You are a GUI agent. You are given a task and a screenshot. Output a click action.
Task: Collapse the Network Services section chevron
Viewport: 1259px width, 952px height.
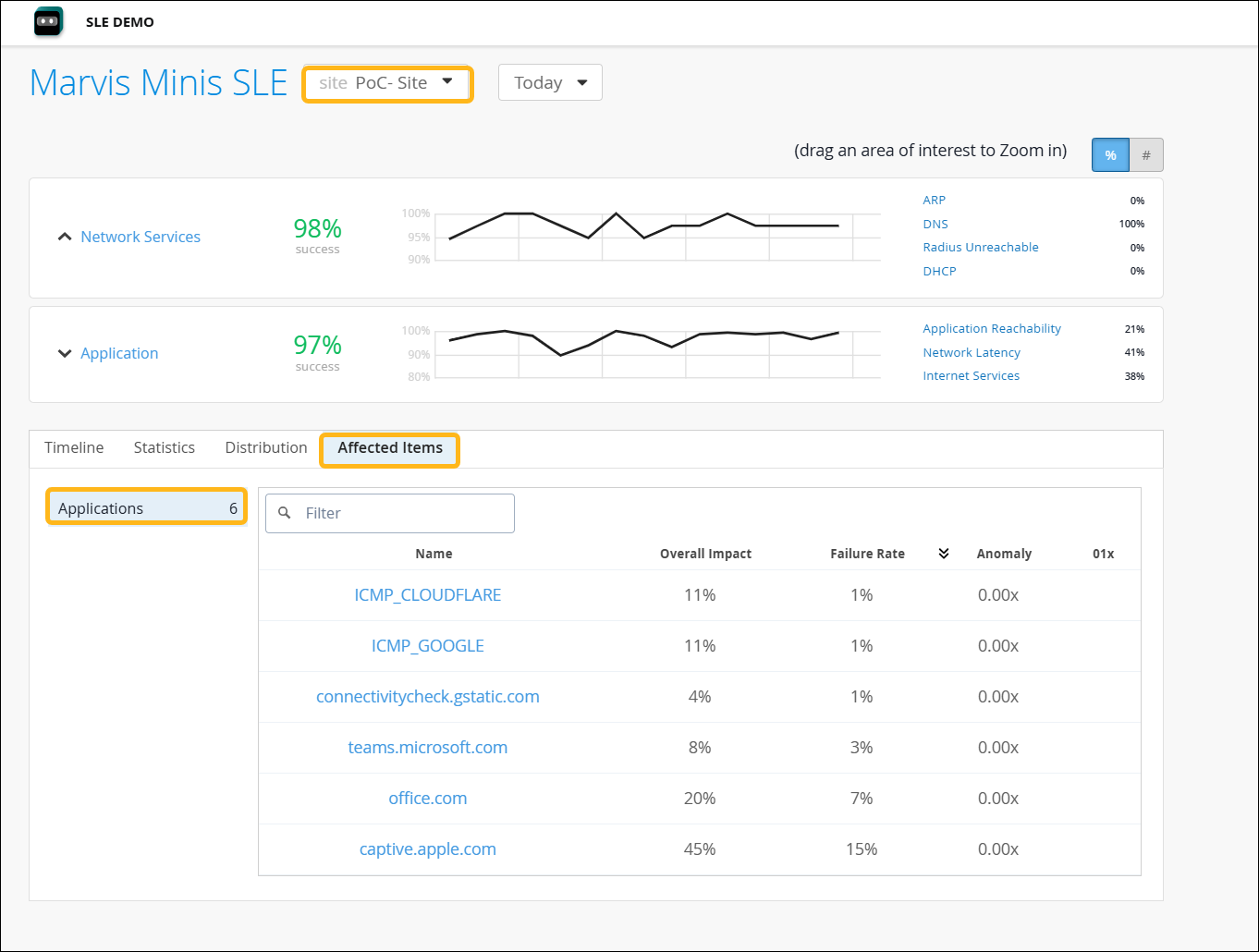click(64, 236)
